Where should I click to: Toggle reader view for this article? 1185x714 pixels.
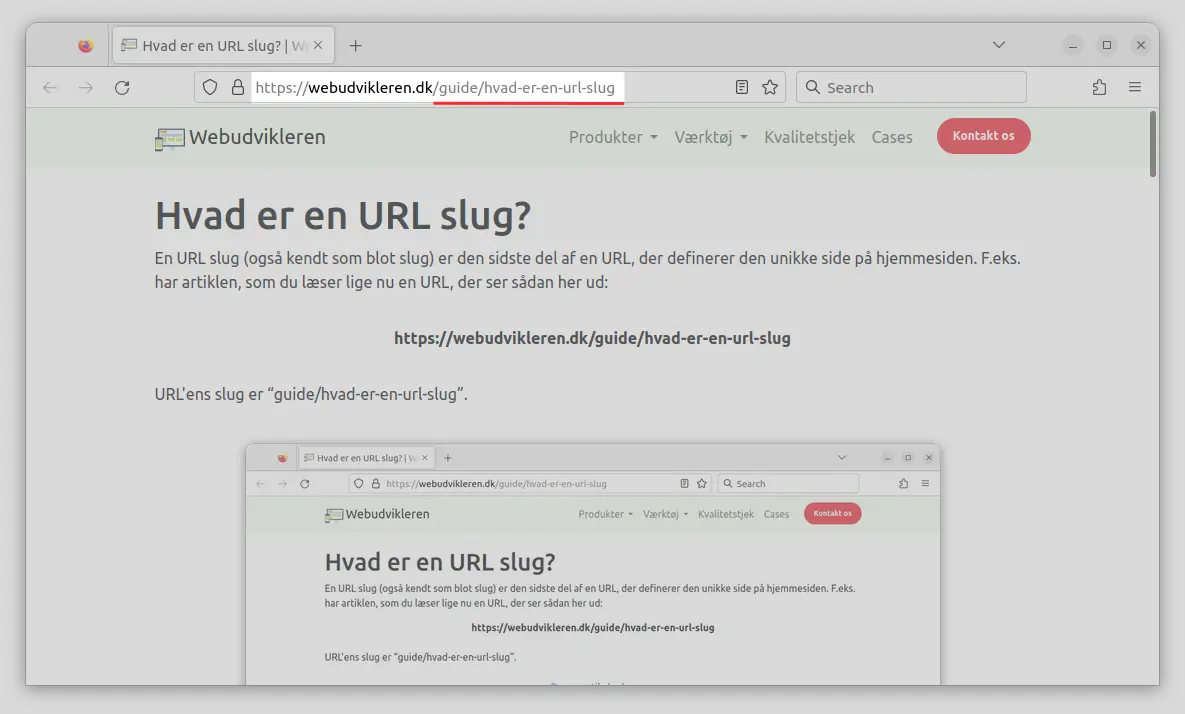[x=740, y=87]
